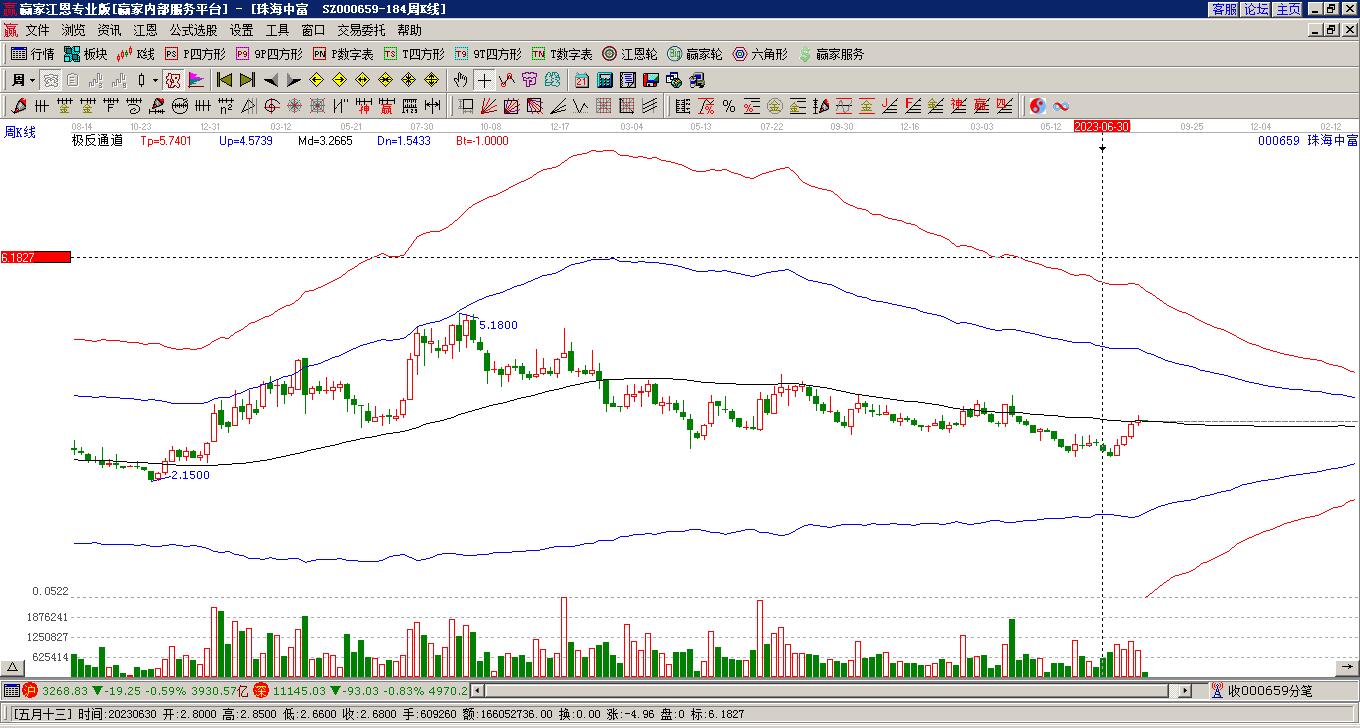Screen dimensions: 1360x728
Task: Toggle the red 权 price adjustment button
Action: (x=173, y=80)
